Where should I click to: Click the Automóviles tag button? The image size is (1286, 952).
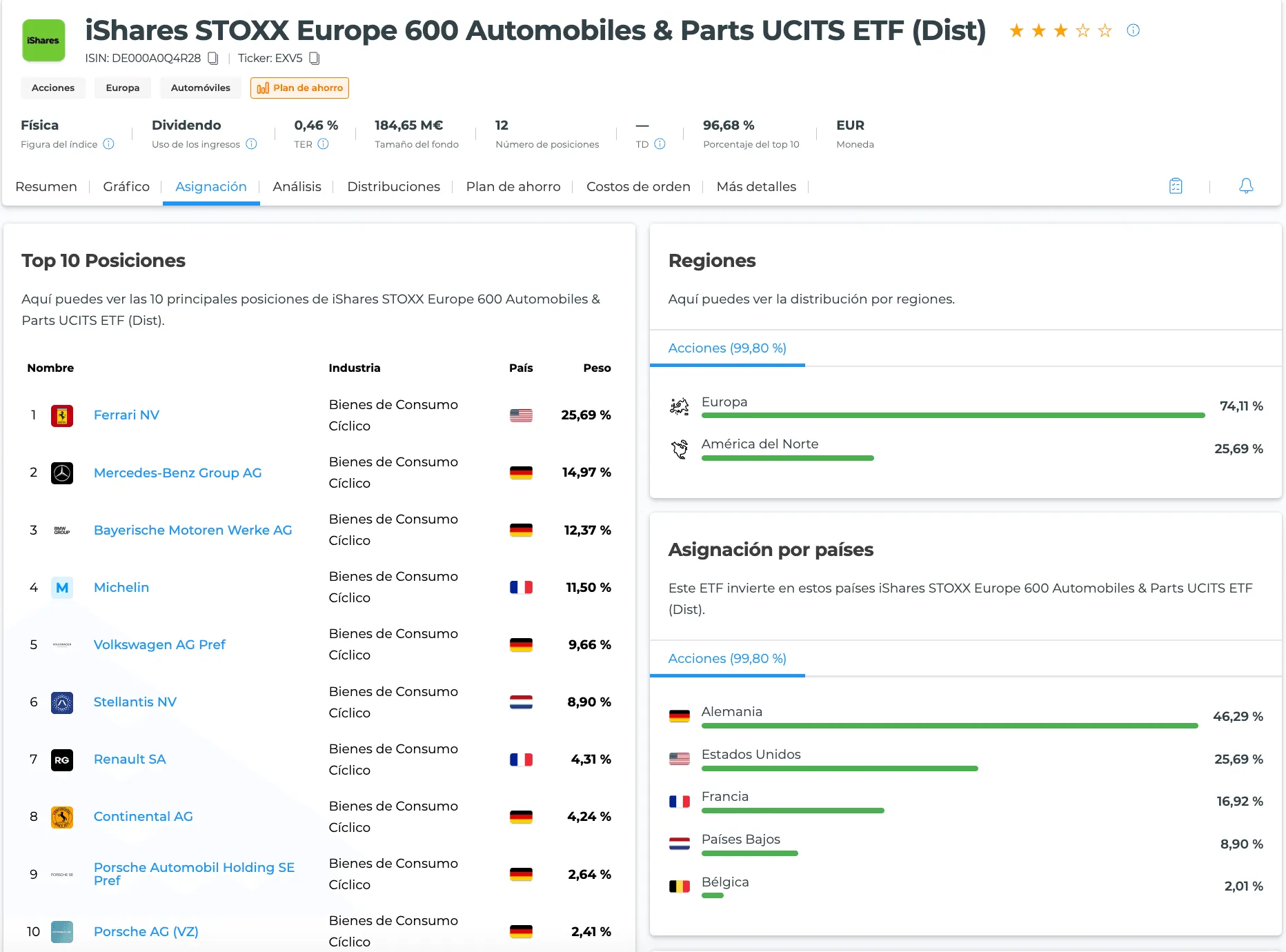pyautogui.click(x=201, y=88)
